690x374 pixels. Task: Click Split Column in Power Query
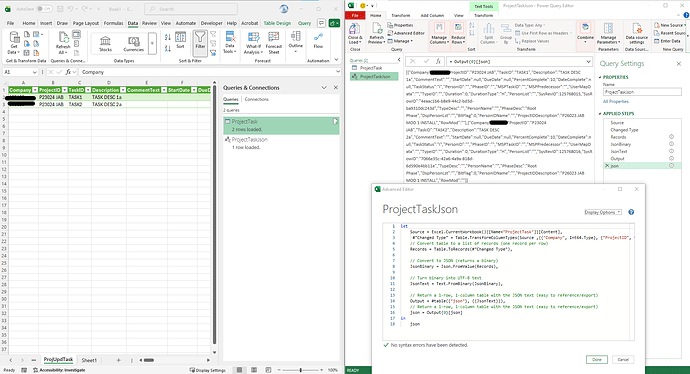488,33
